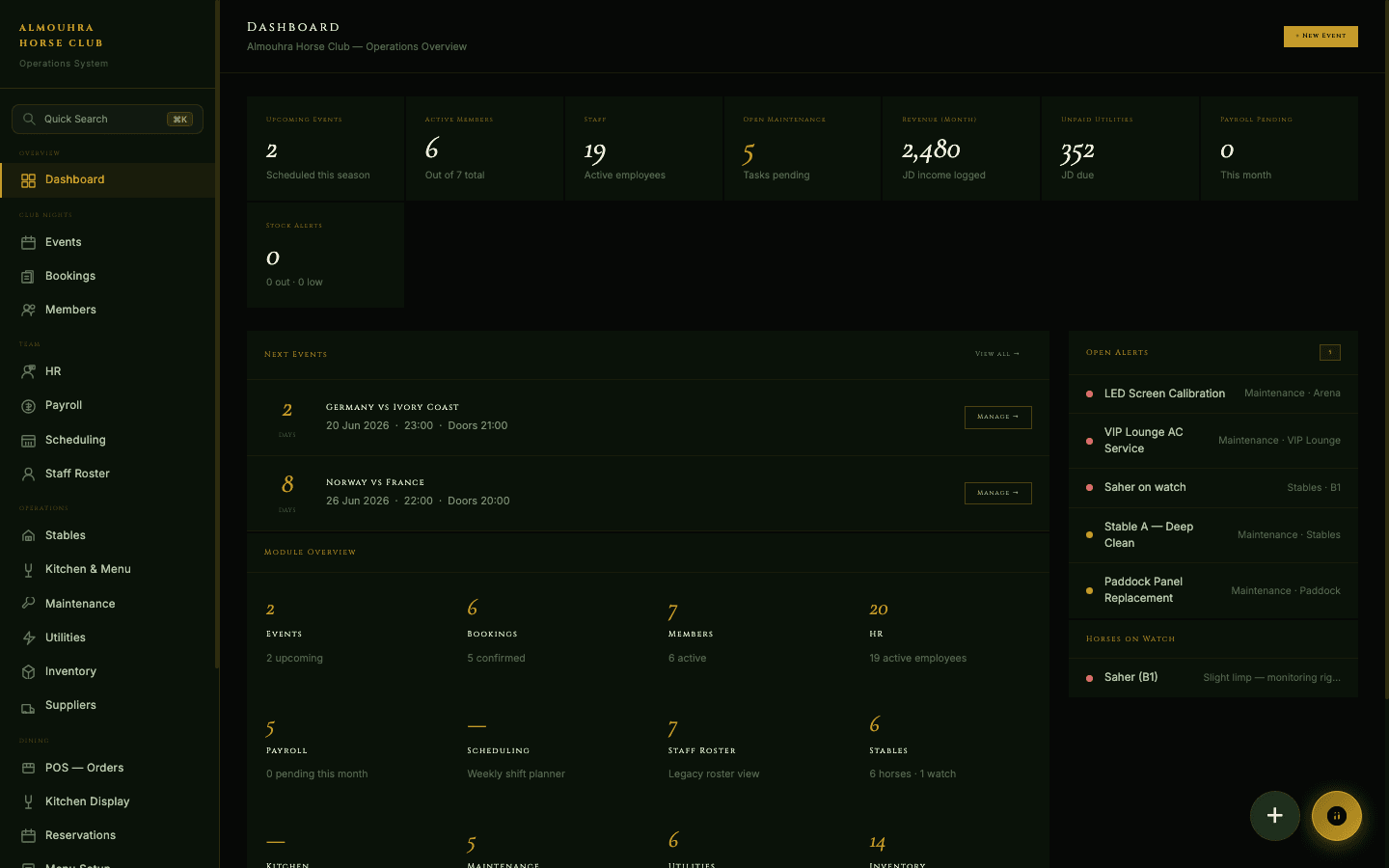
Task: Open the Reservations calendar icon
Action: (28, 836)
